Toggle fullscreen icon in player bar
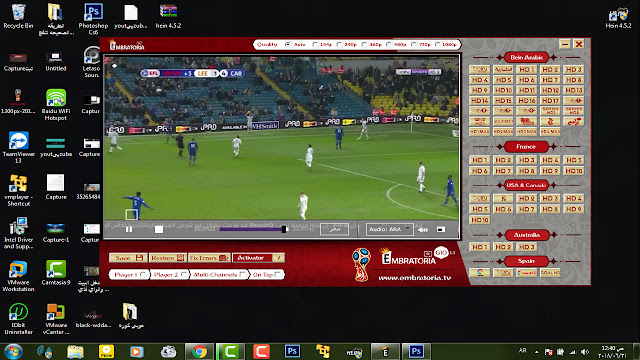 tap(441, 229)
